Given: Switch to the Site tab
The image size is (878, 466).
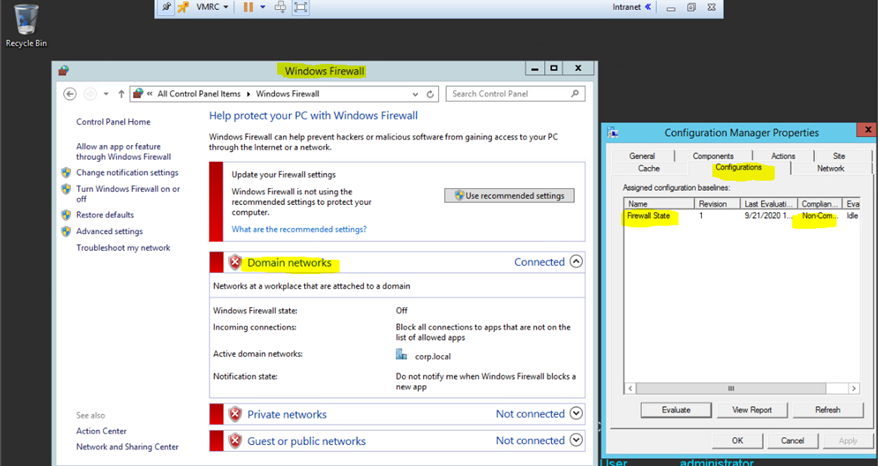Looking at the screenshot, I should tap(839, 156).
